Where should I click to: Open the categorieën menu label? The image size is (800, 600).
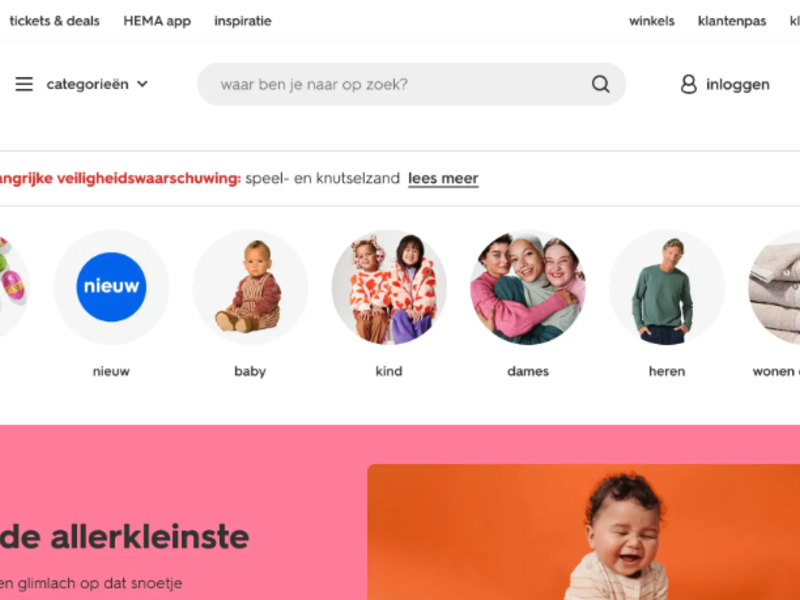[87, 84]
